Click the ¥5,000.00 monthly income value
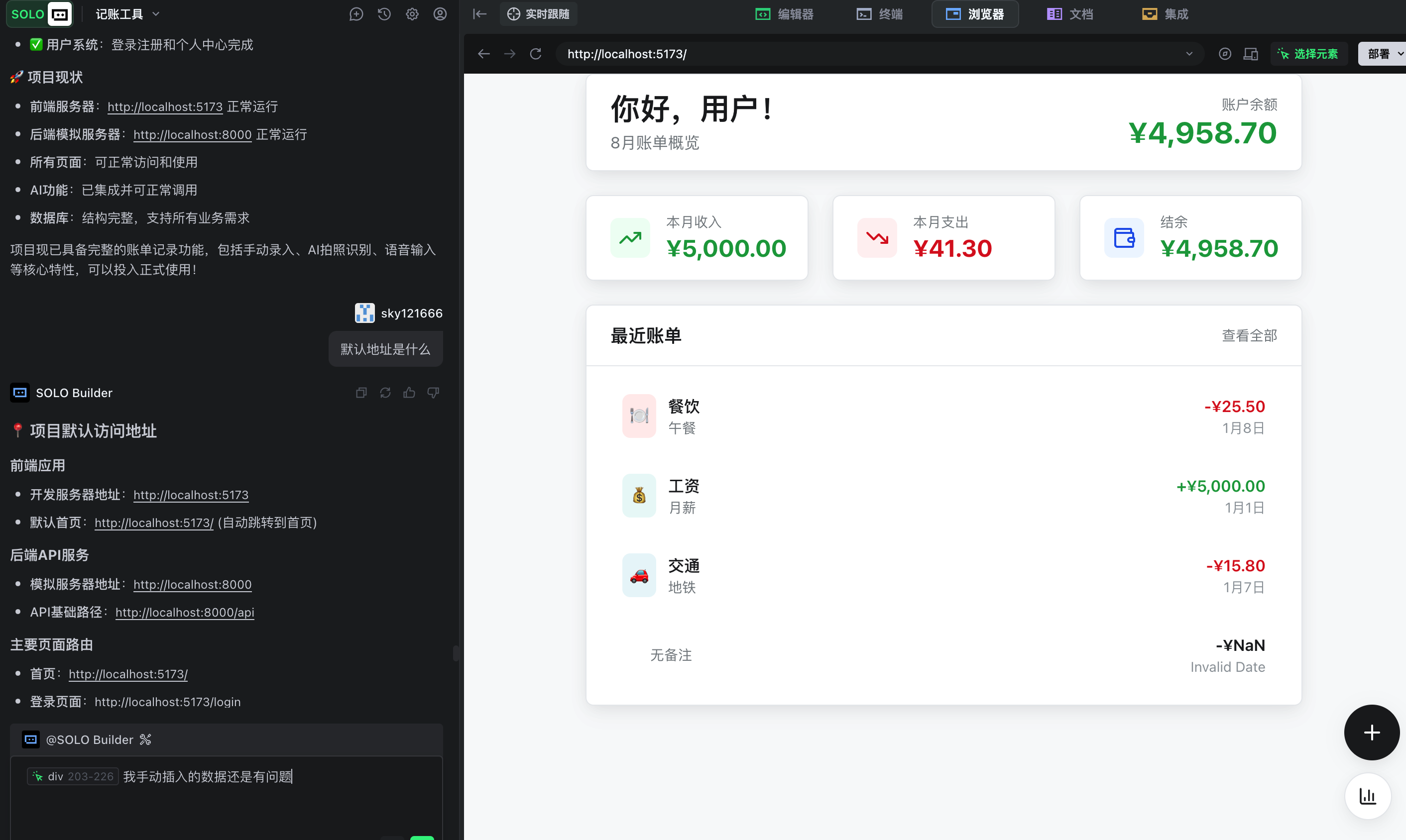Screen dimensions: 1406x840 point(726,248)
